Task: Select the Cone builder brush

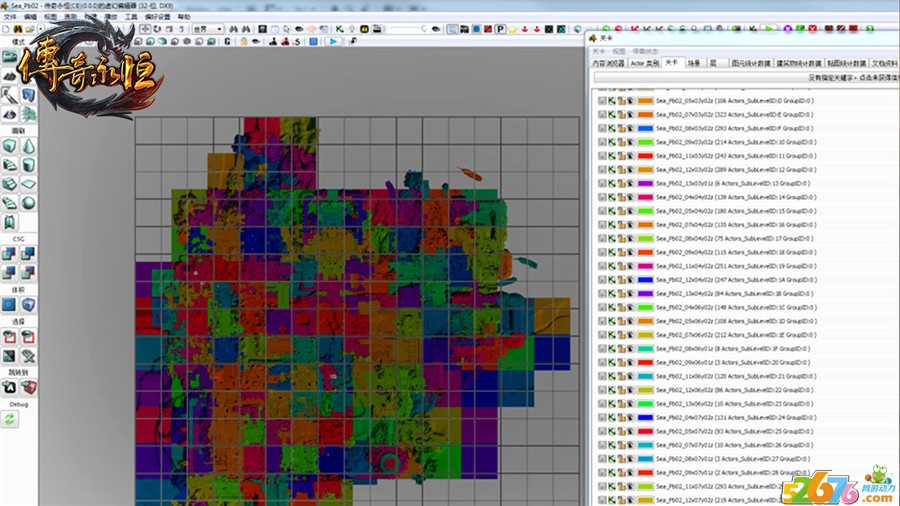Action: [x=28, y=146]
